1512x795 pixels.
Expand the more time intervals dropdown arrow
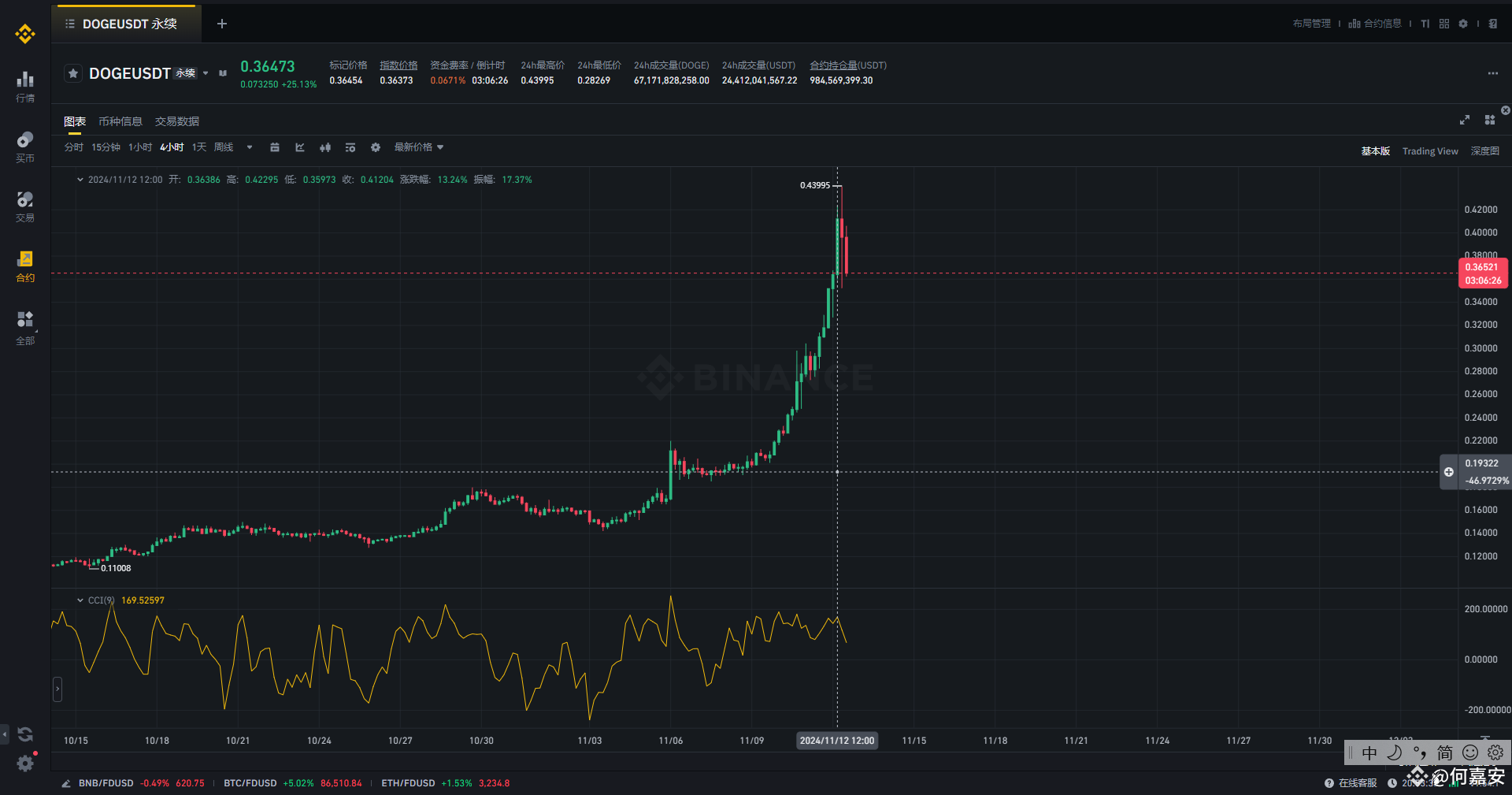pos(250,147)
